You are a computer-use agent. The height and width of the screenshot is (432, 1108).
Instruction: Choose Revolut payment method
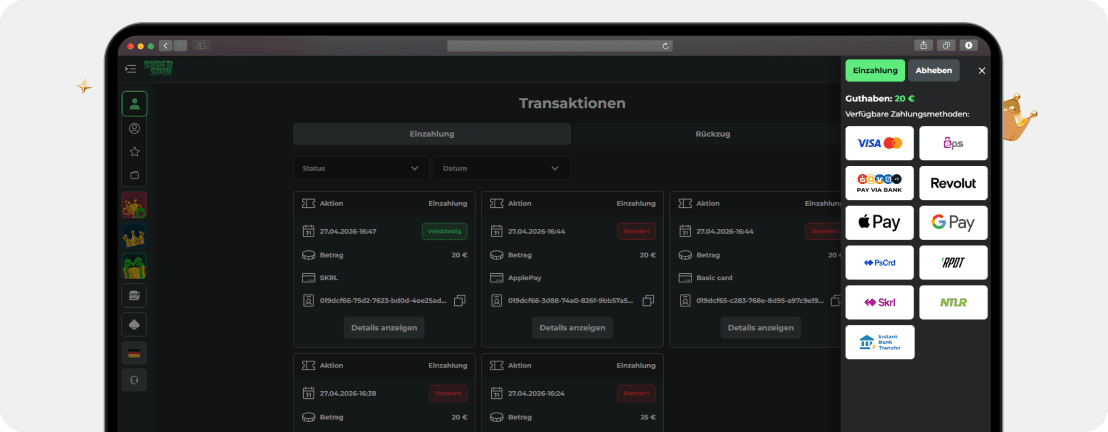tap(953, 183)
